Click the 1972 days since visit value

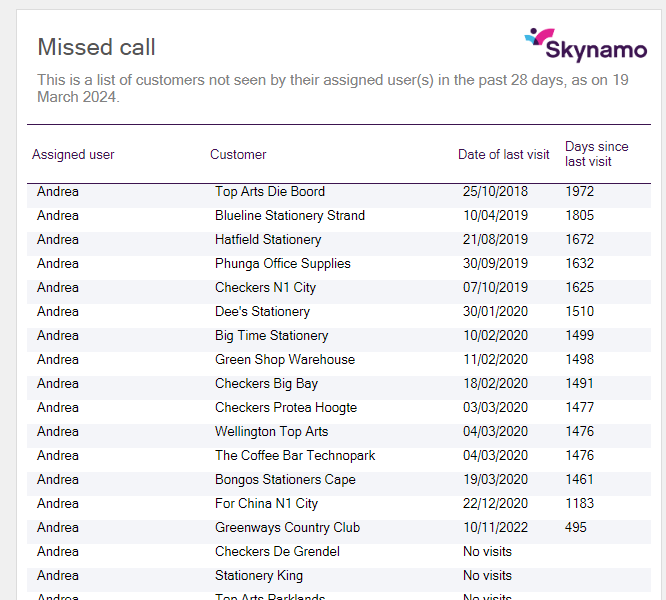pos(579,191)
